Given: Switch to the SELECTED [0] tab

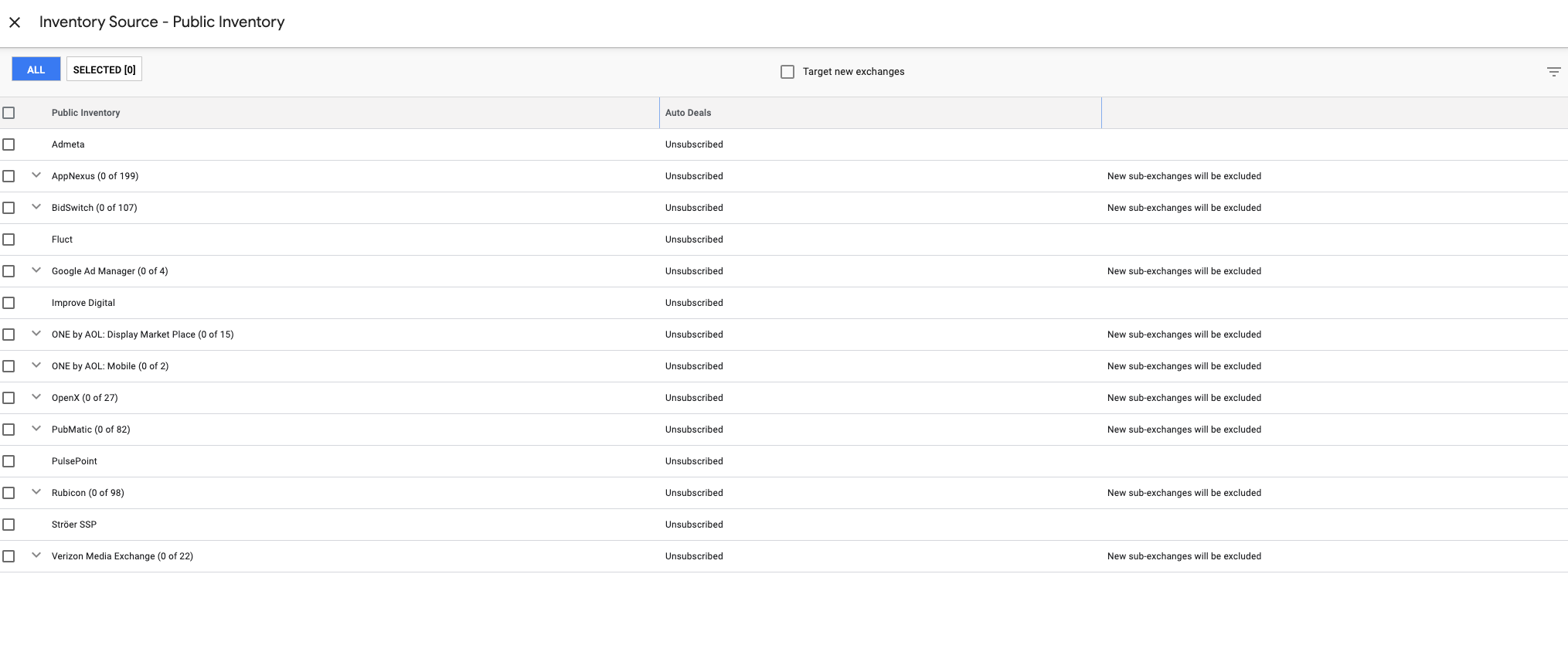Looking at the screenshot, I should [x=104, y=70].
